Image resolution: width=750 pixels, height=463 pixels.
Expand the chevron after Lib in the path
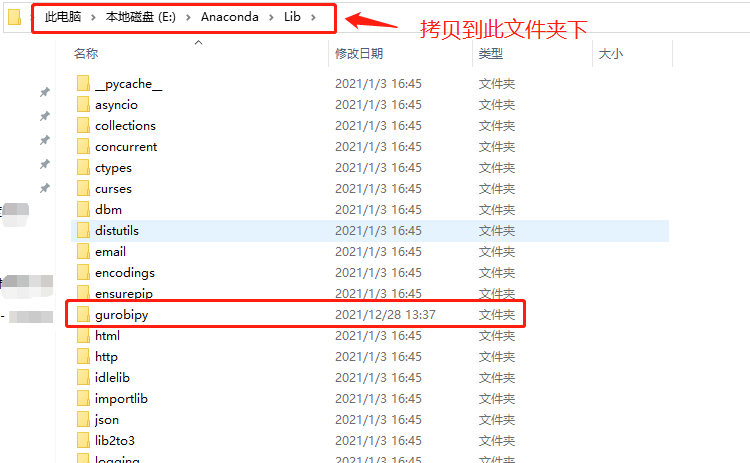(313, 17)
